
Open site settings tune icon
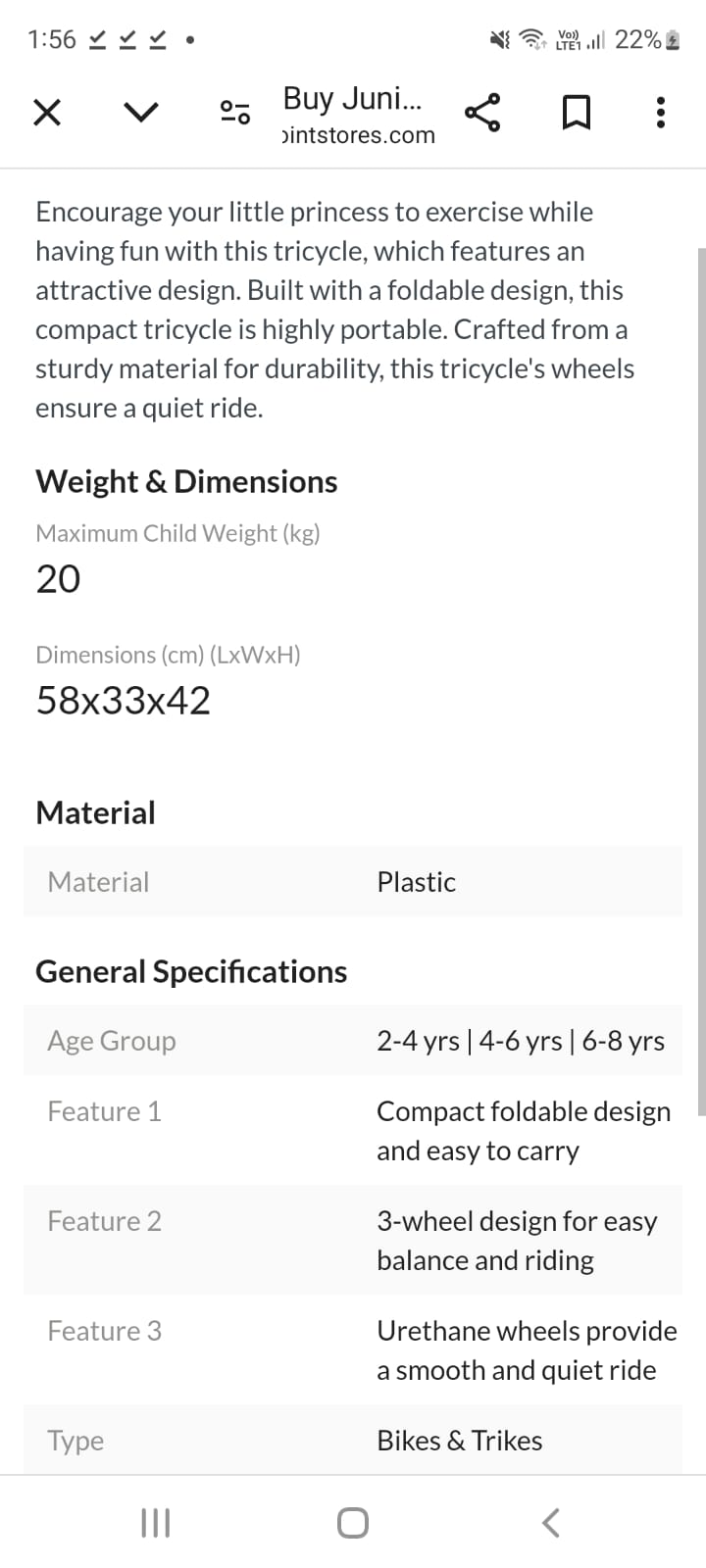[235, 113]
